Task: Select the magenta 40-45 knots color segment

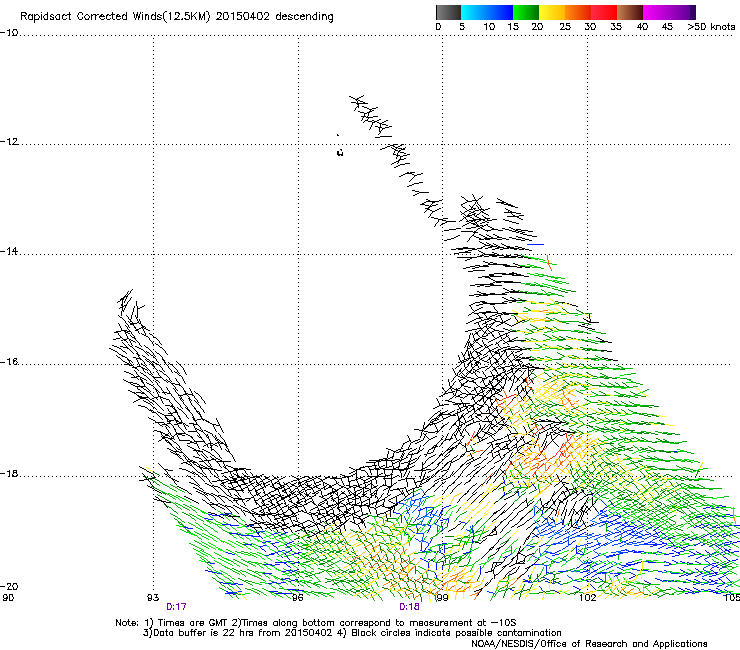Action: [656, 12]
